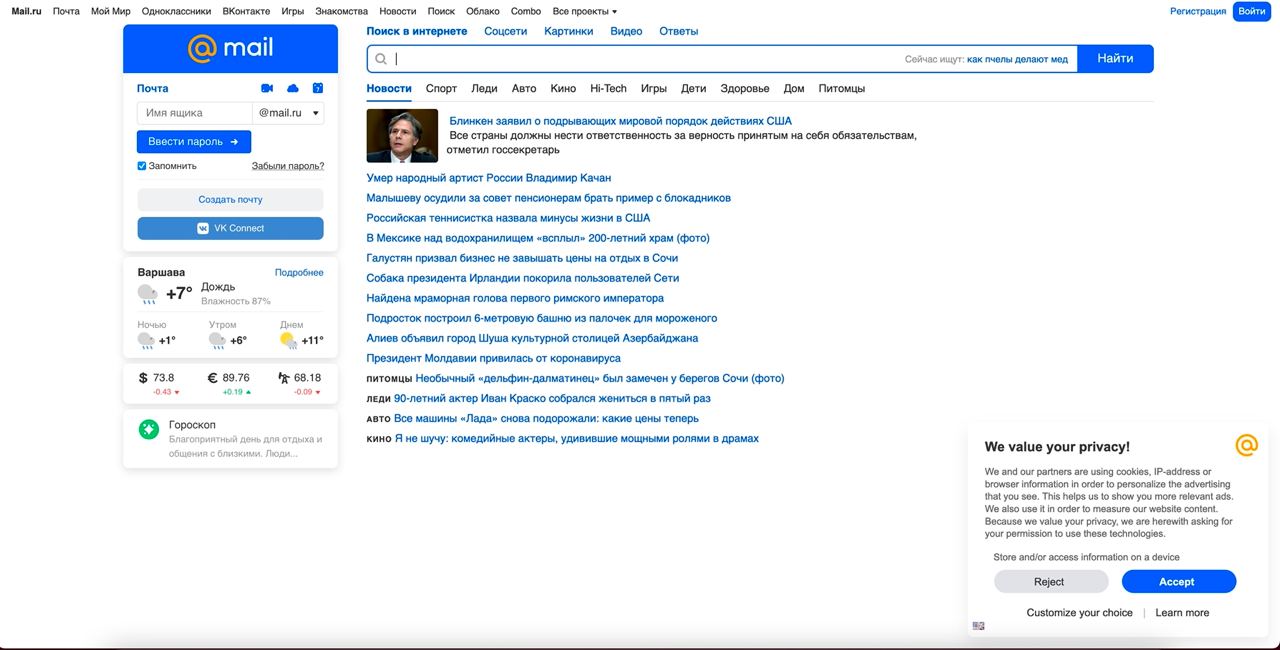Switch to the Спорт news tab
This screenshot has width=1280, height=650.
point(441,88)
